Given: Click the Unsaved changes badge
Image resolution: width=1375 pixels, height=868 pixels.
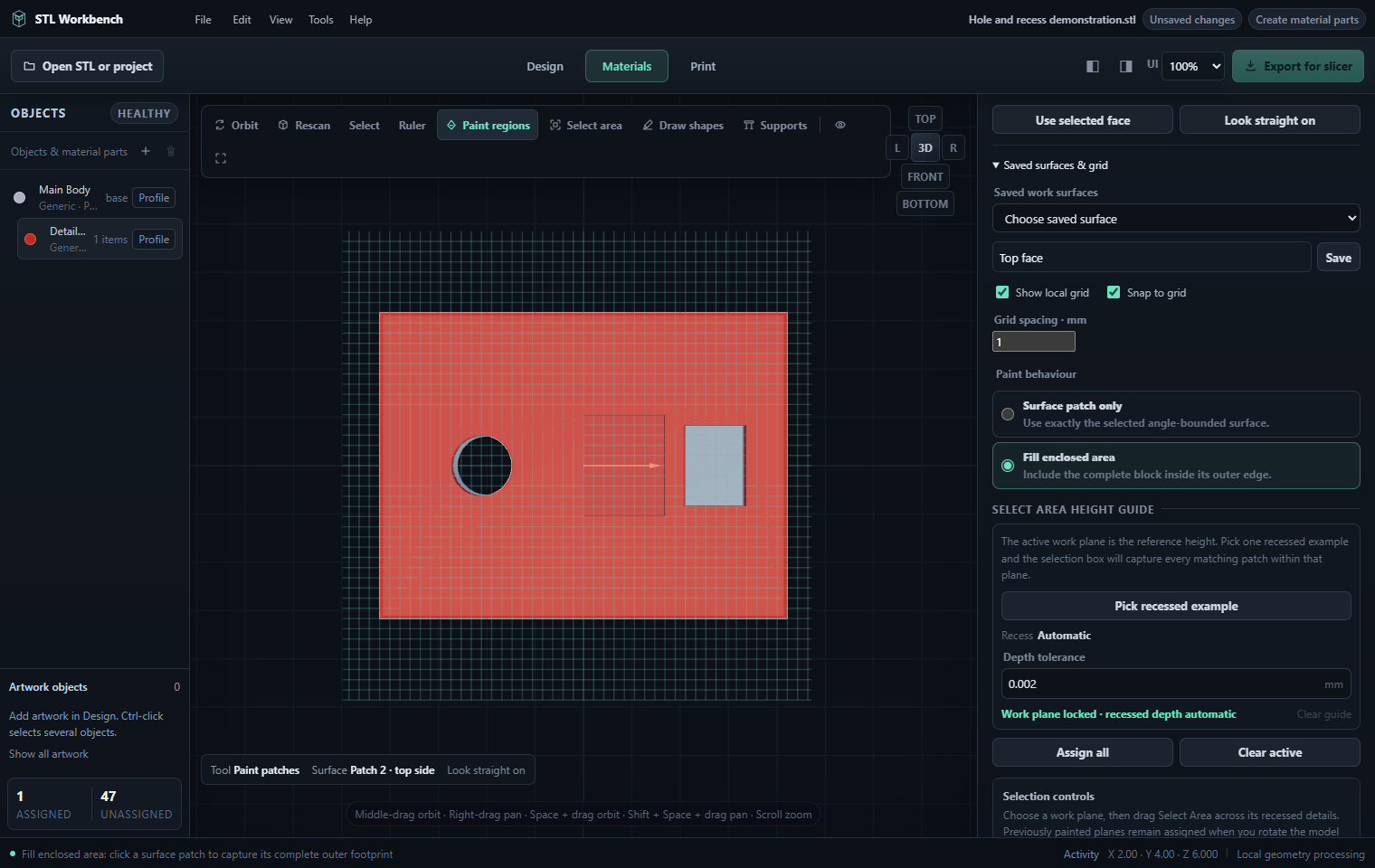Looking at the screenshot, I should click(1192, 19).
